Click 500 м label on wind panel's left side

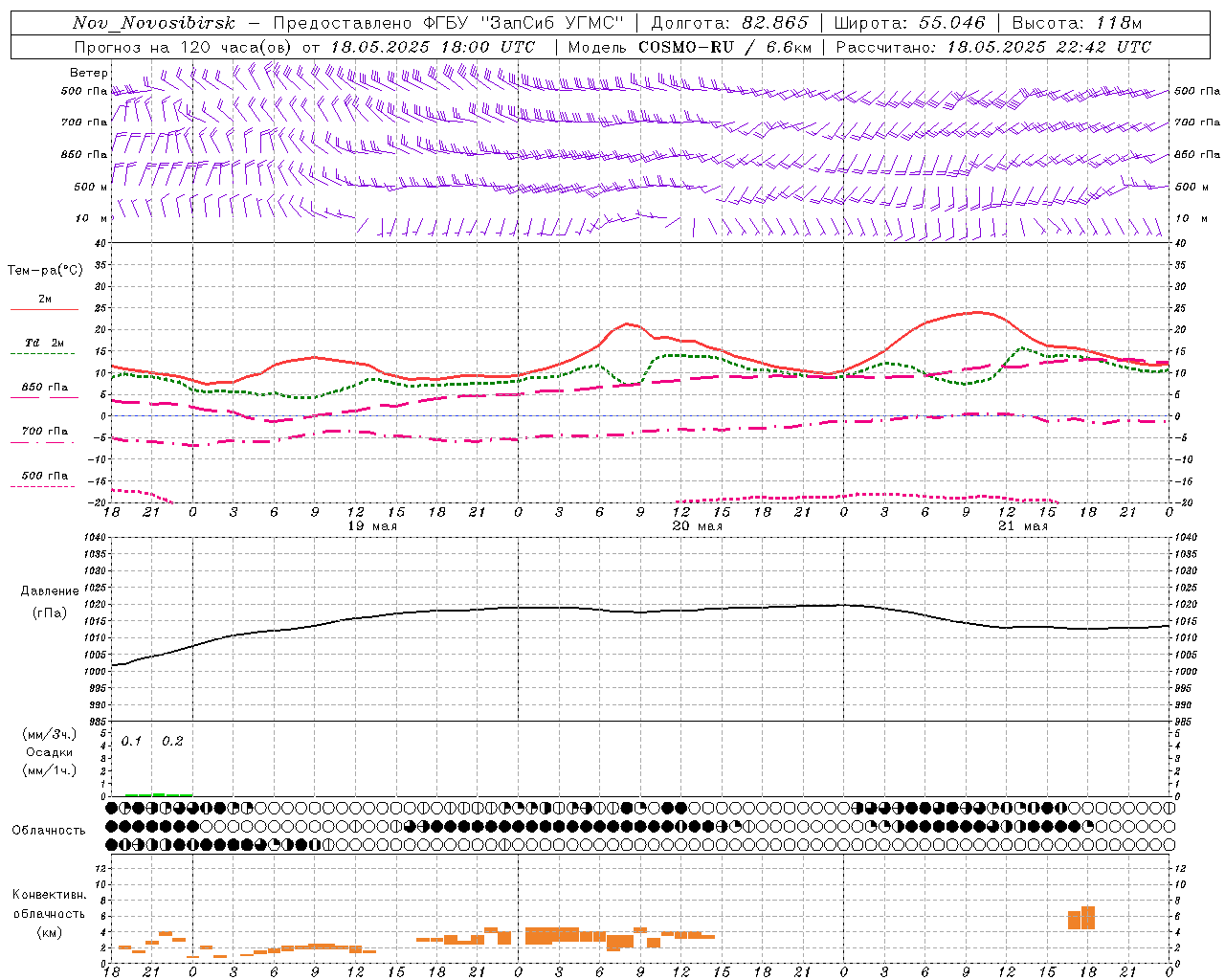pos(91,187)
